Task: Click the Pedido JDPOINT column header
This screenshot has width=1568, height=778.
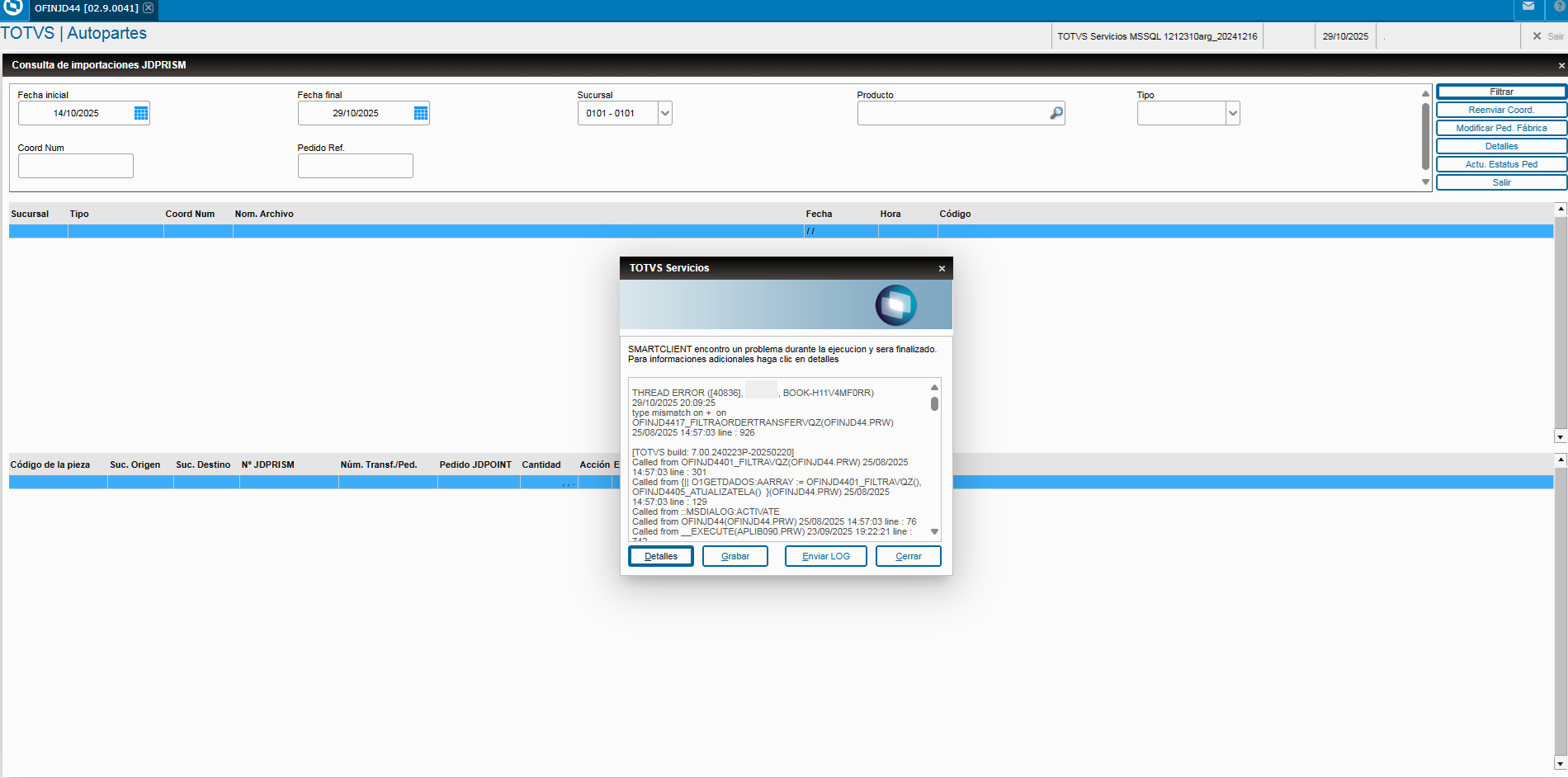Action: coord(475,464)
